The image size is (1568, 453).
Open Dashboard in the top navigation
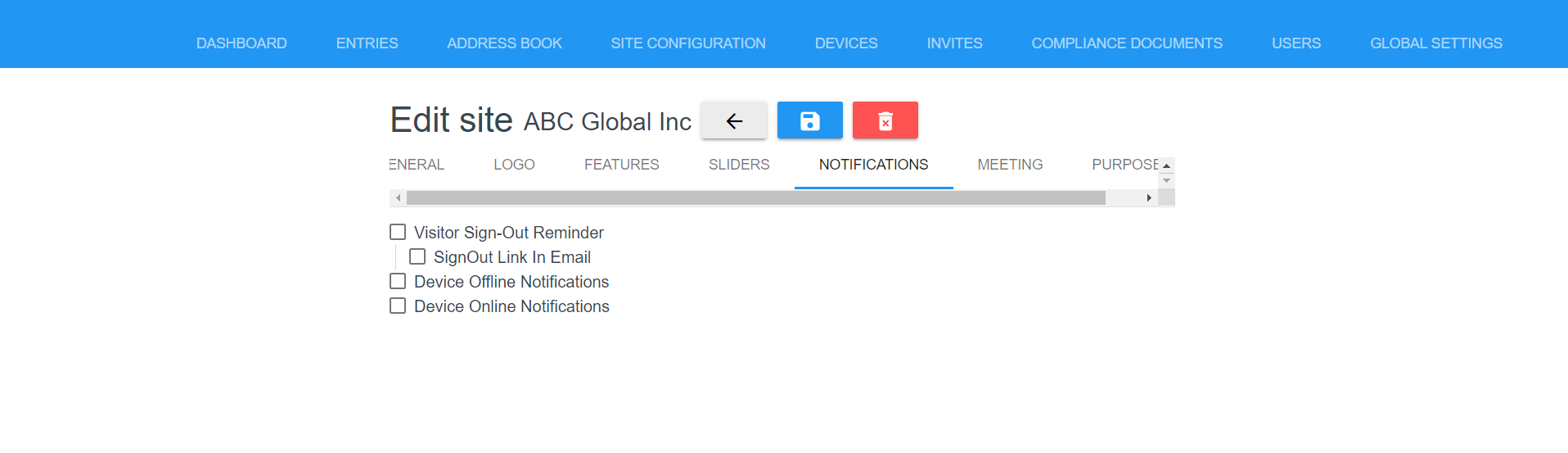pos(241,43)
